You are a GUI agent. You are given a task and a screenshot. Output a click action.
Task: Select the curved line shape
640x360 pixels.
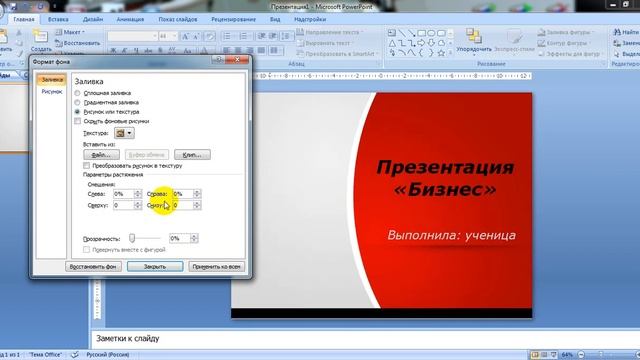pyautogui.click(x=402, y=53)
